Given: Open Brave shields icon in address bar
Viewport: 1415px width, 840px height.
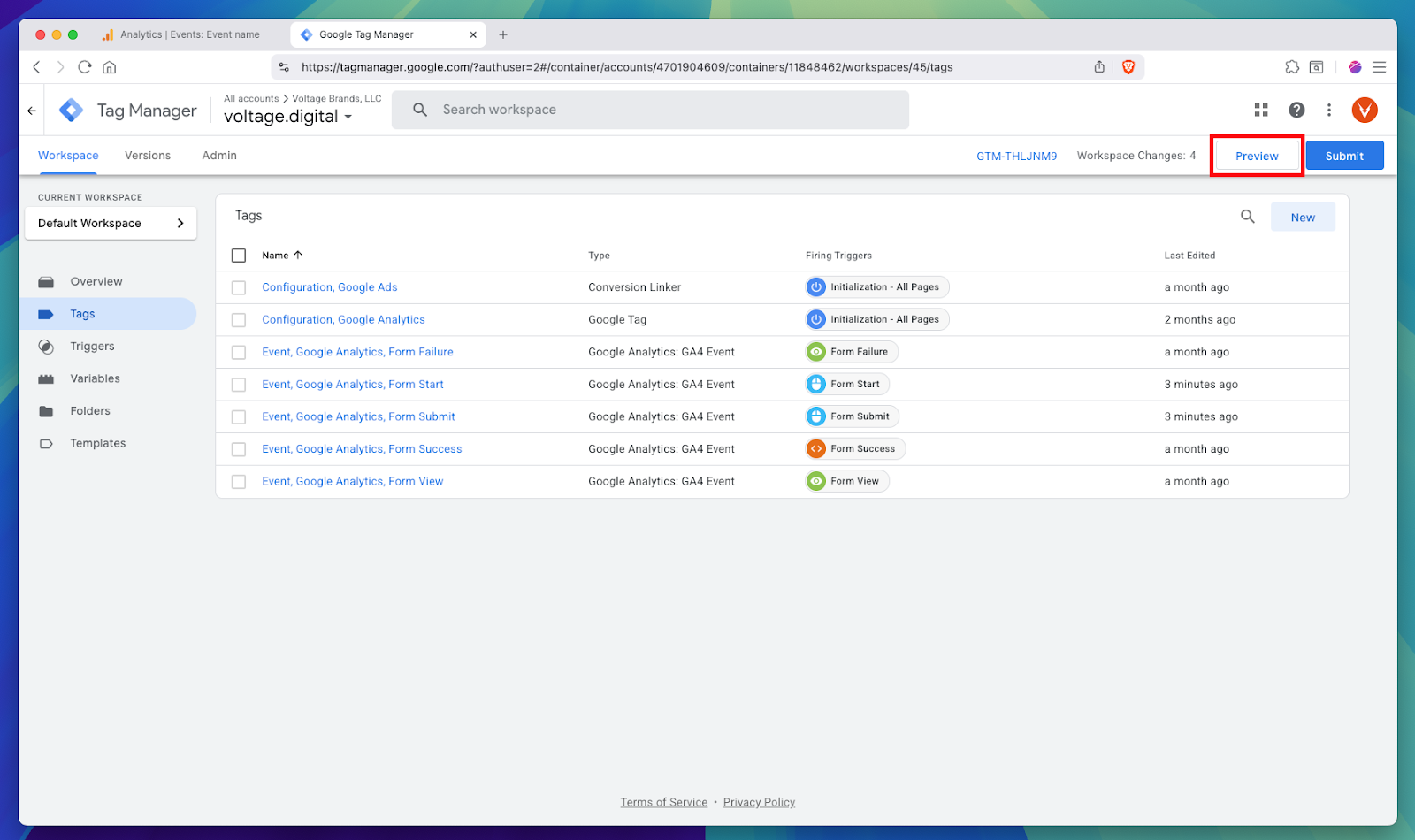Looking at the screenshot, I should pos(1128,67).
